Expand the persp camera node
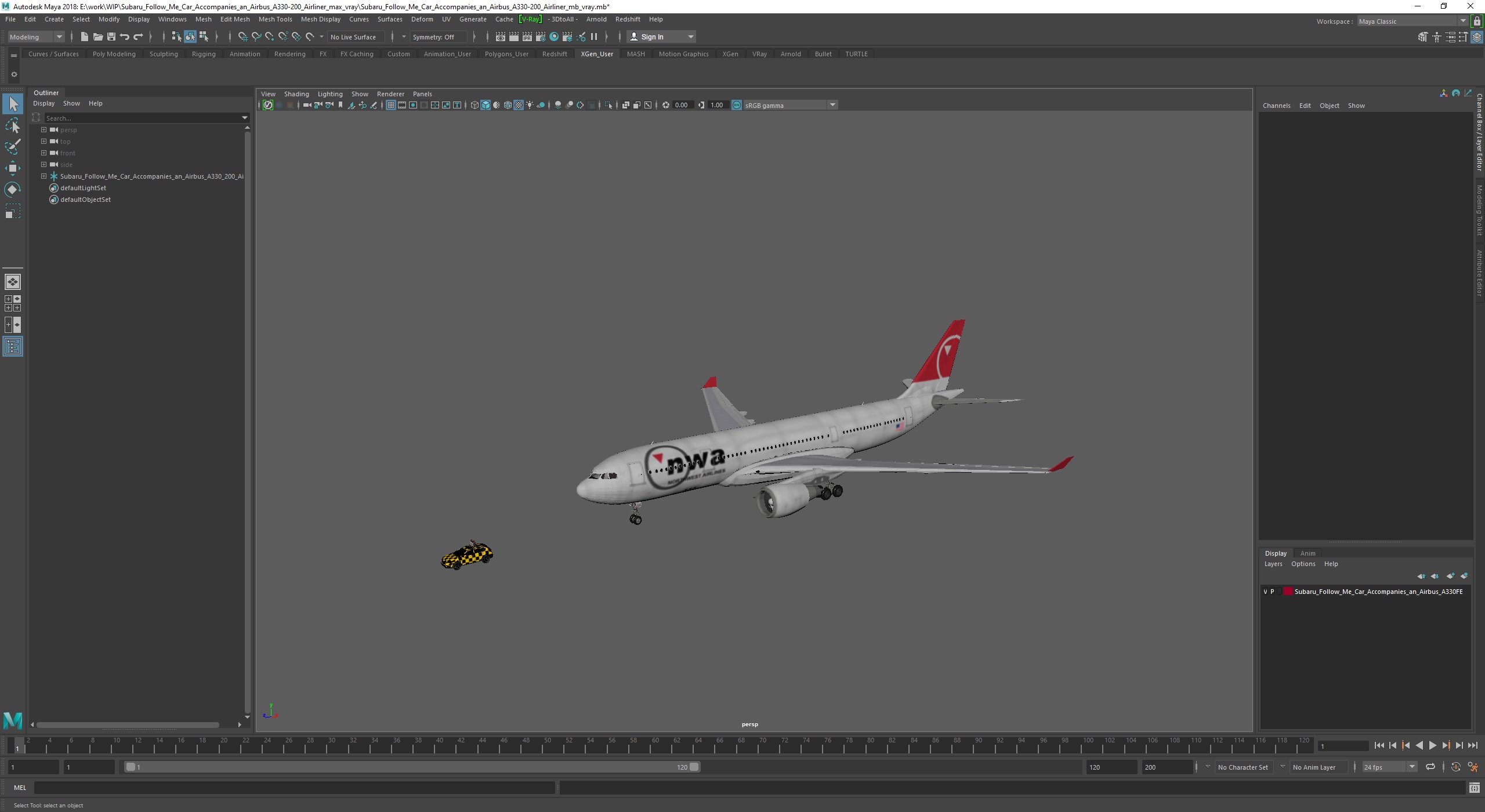This screenshot has height=812, width=1485. coord(44,129)
